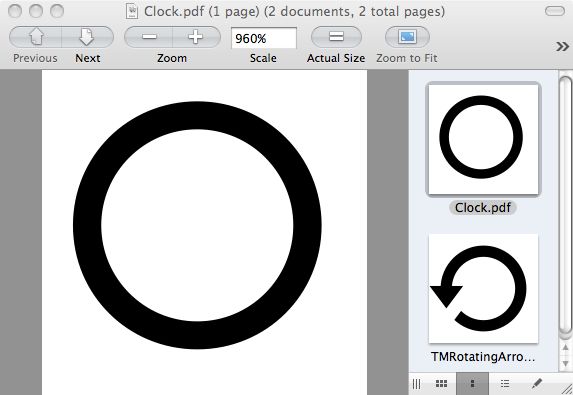Image resolution: width=573 pixels, height=395 pixels.
Task: Hide sidebar using leftmost view icon
Action: 416,384
